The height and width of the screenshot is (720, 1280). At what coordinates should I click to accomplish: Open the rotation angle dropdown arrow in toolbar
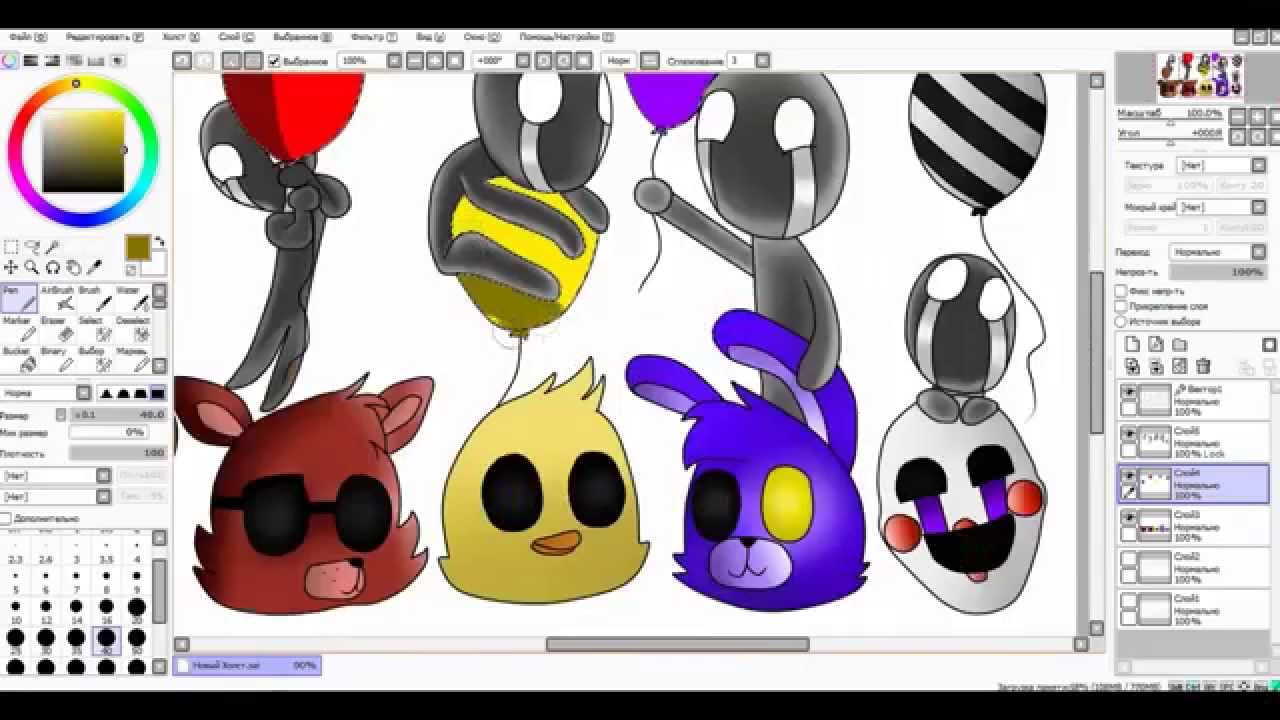[x=524, y=61]
